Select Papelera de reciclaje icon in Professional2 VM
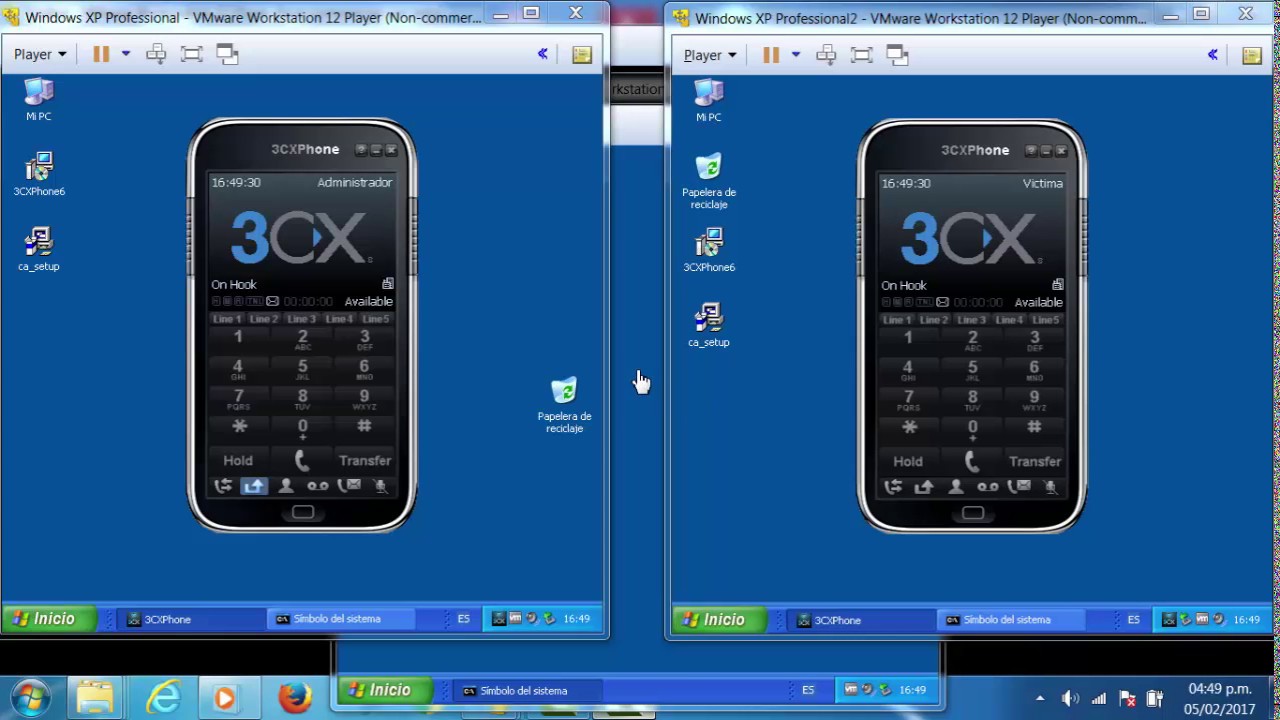The width and height of the screenshot is (1280, 720). coord(709,181)
